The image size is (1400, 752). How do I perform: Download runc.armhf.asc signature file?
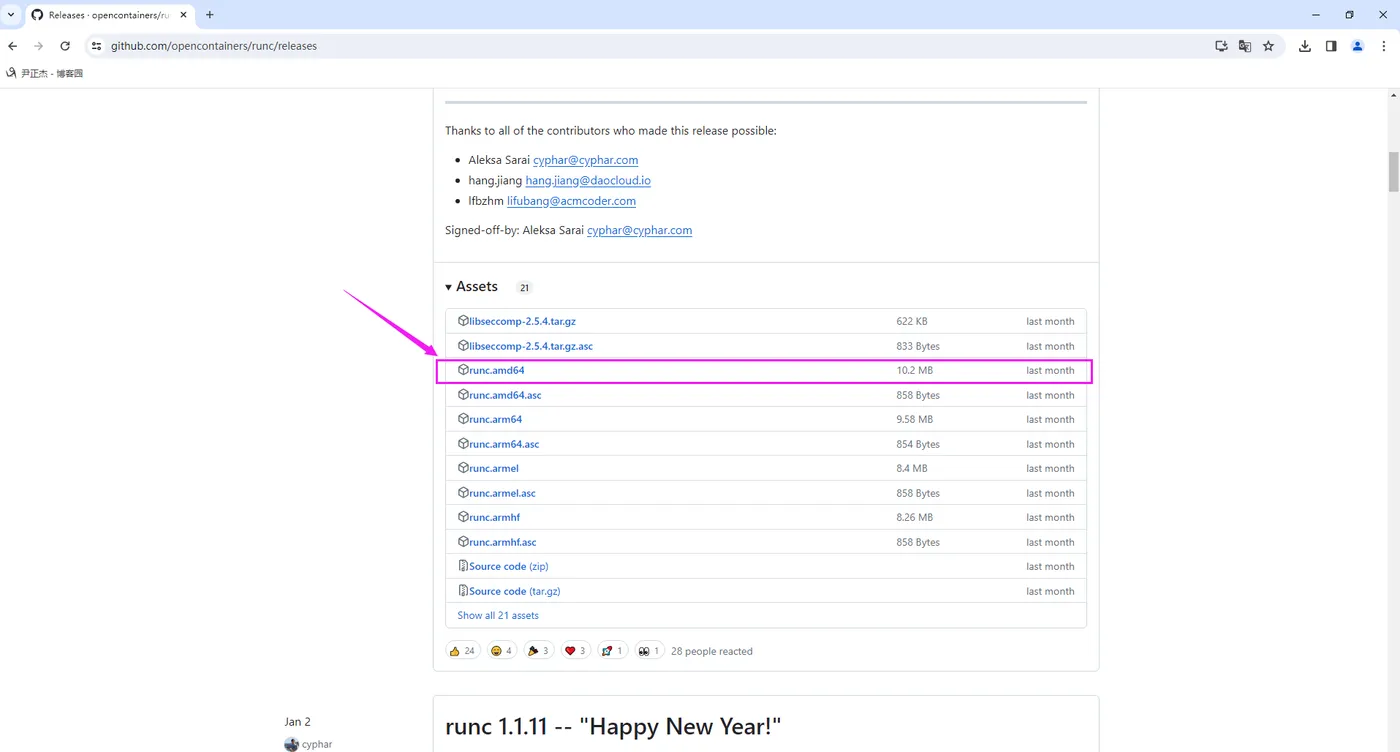(503, 542)
